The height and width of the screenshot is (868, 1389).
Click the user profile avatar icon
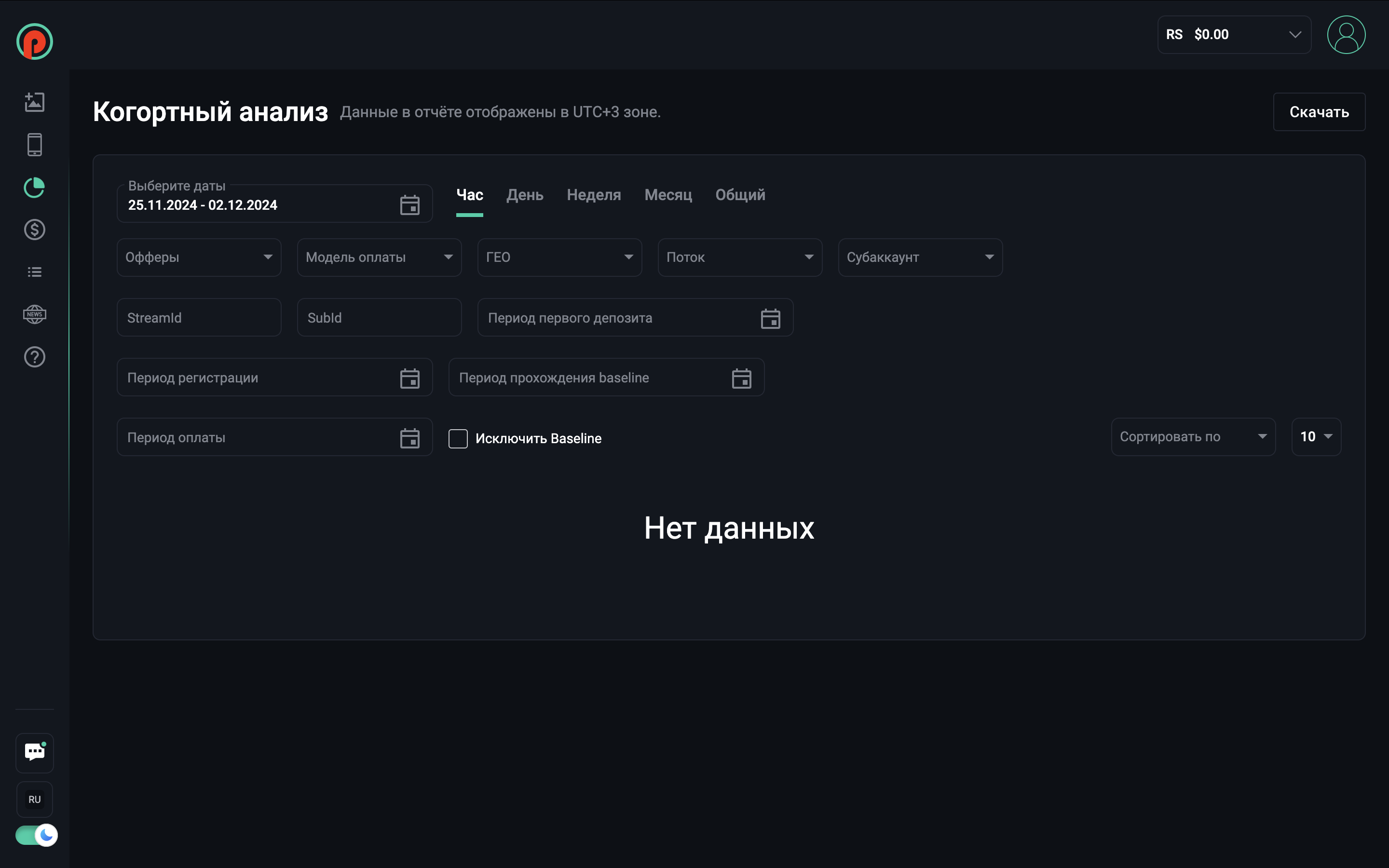tap(1346, 34)
